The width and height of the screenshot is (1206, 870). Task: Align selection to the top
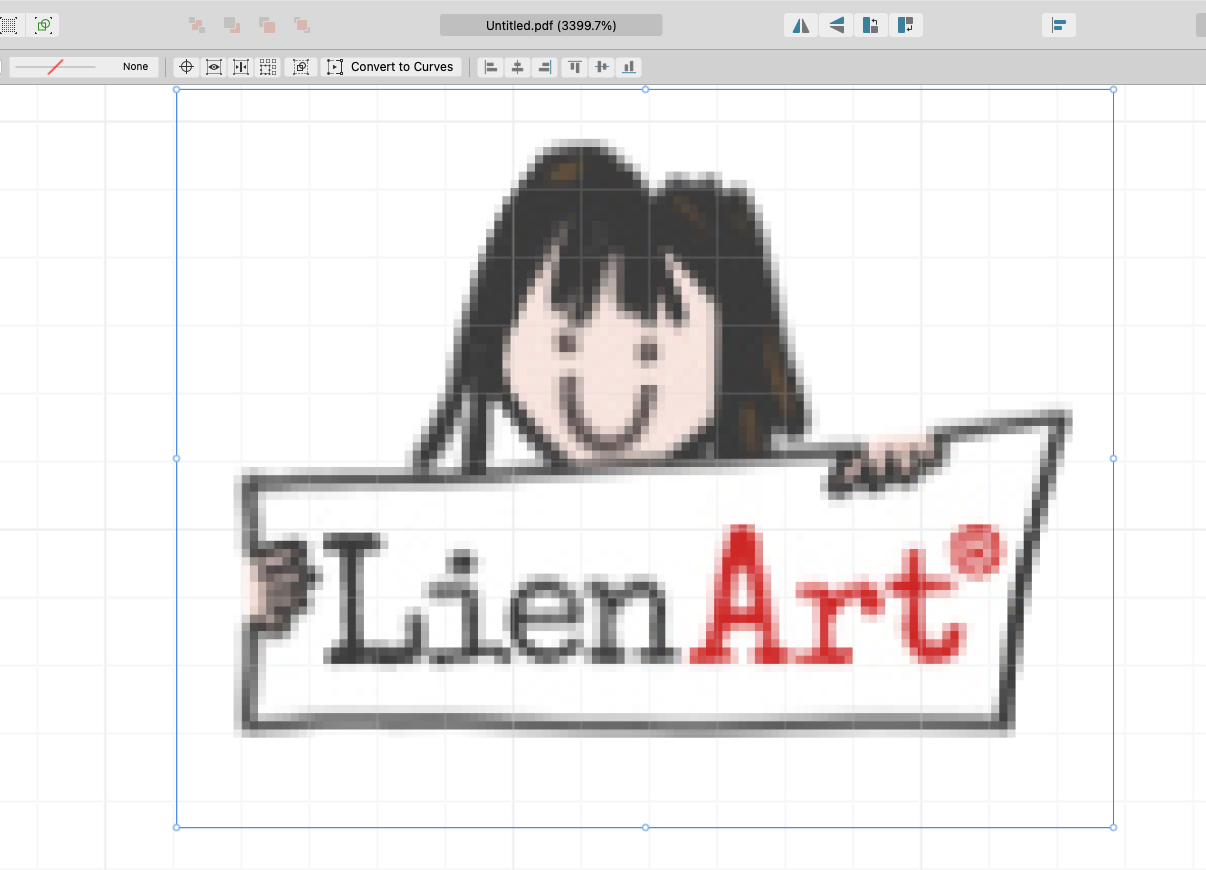pos(574,67)
